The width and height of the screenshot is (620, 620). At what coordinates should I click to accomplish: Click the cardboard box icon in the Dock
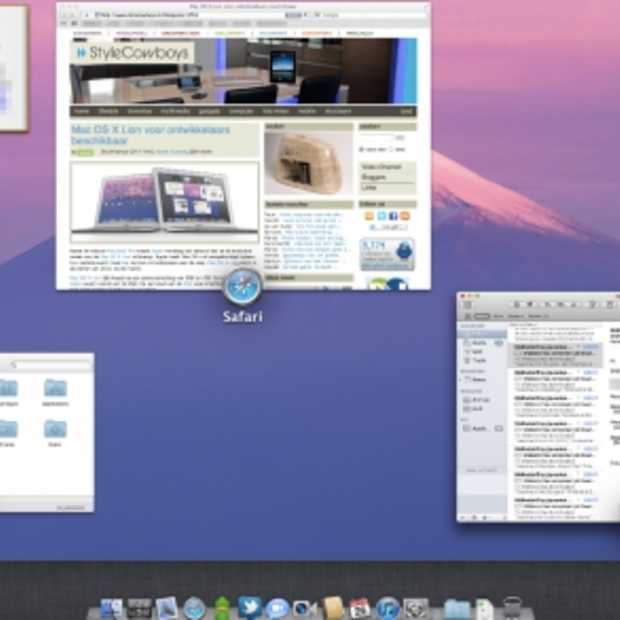coord(333,608)
